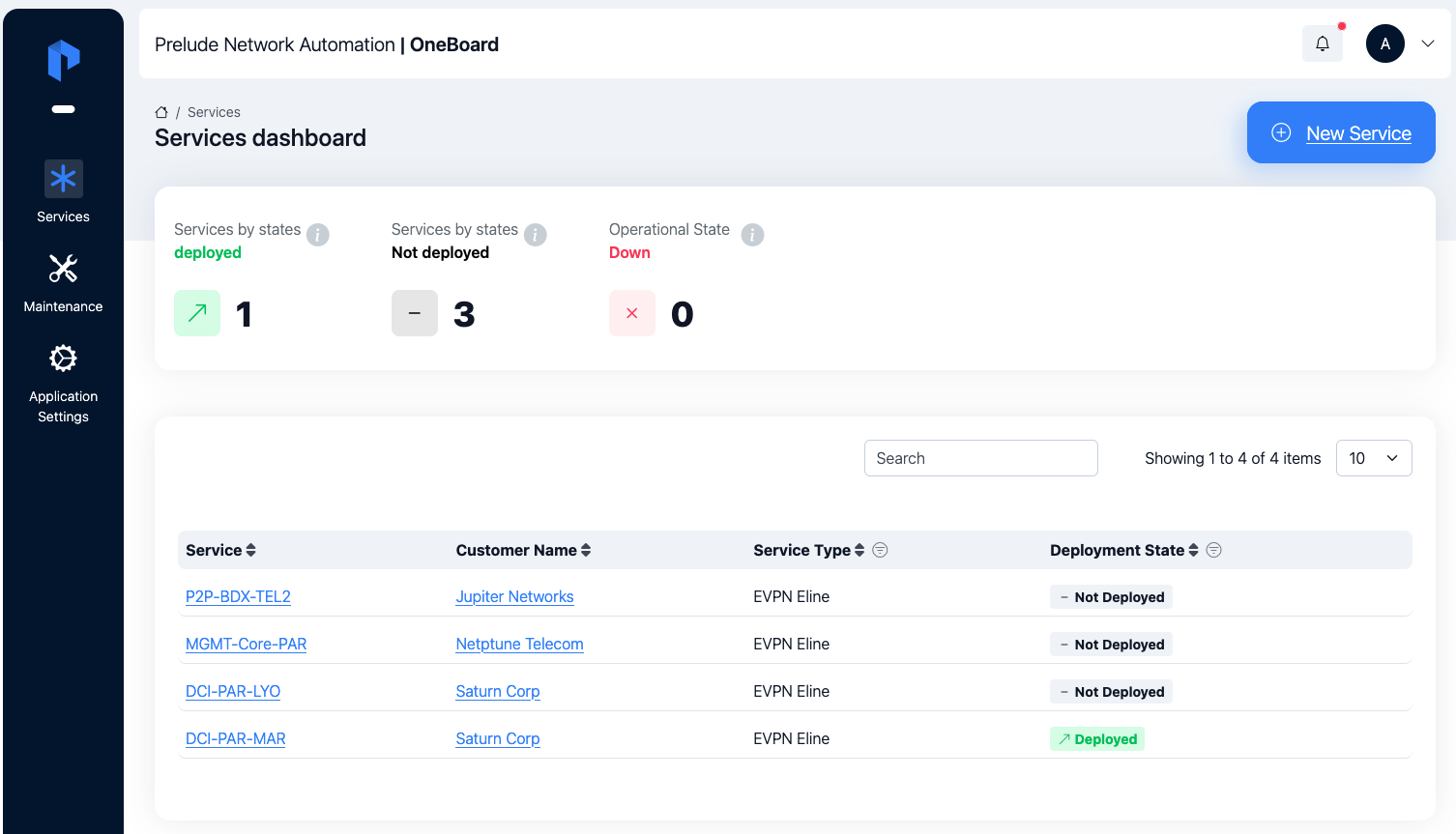Open Application Settings in sidebar

click(x=63, y=383)
